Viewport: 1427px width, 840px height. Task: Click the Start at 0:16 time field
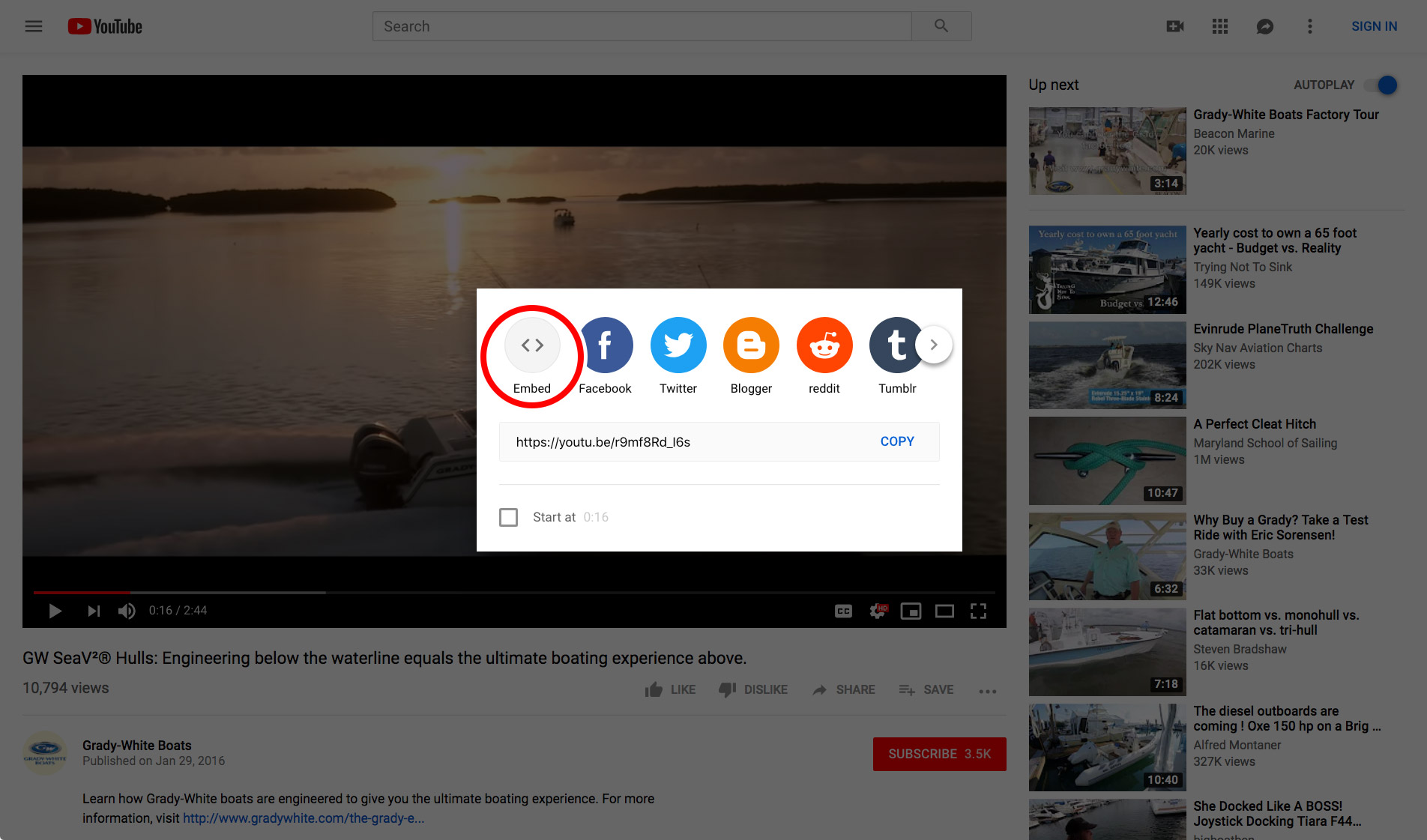[x=596, y=517]
